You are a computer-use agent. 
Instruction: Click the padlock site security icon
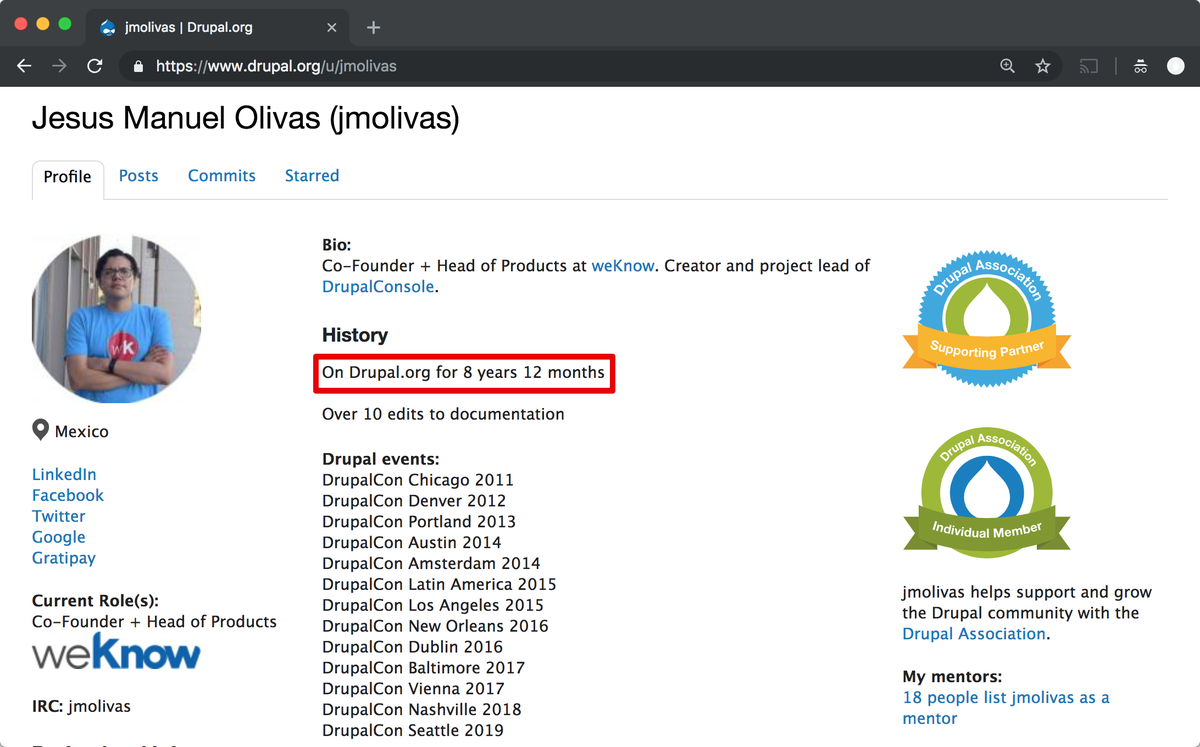click(x=138, y=66)
